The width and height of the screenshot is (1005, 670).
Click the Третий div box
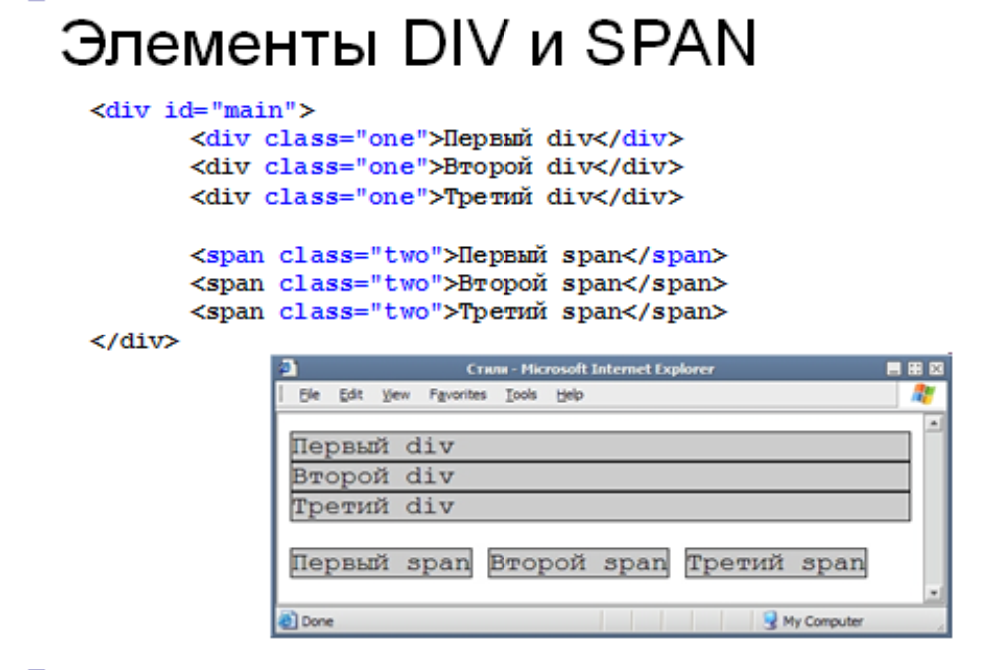click(600, 507)
